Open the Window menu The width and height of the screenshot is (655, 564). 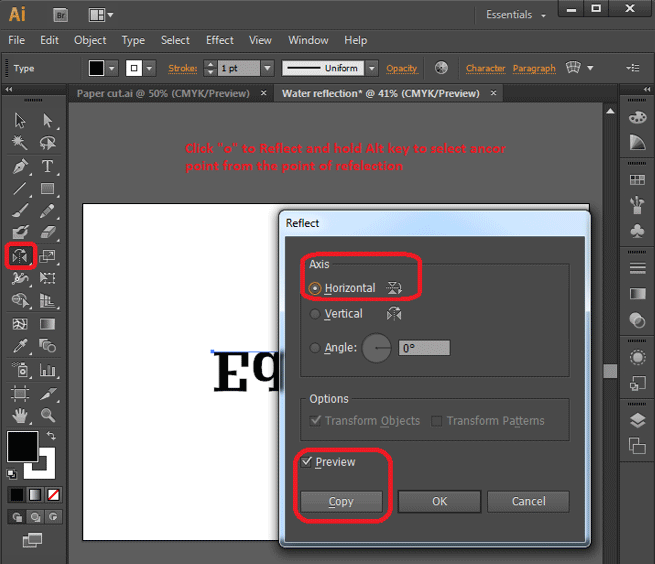pos(308,40)
